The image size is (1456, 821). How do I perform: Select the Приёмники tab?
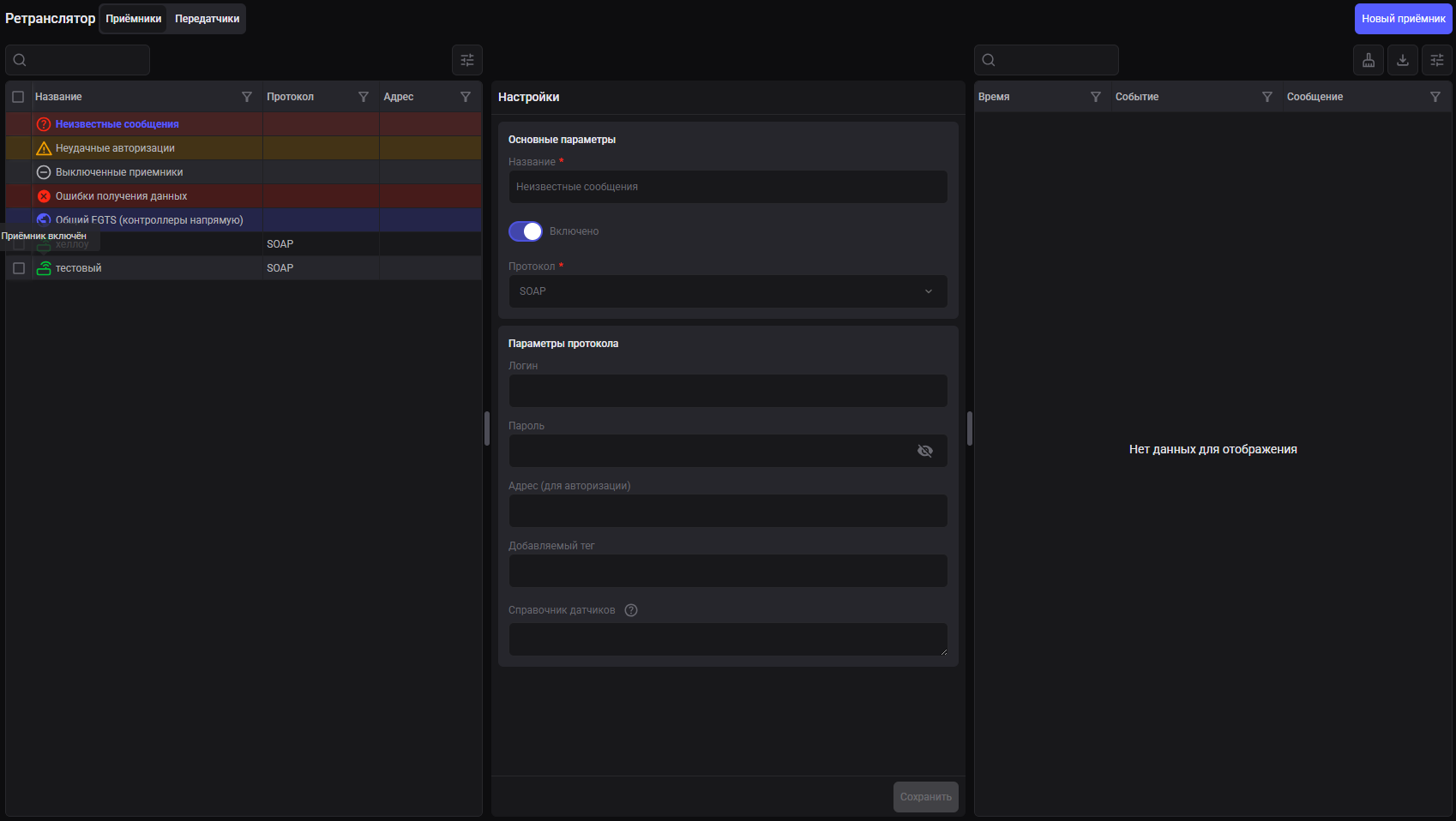tap(134, 19)
